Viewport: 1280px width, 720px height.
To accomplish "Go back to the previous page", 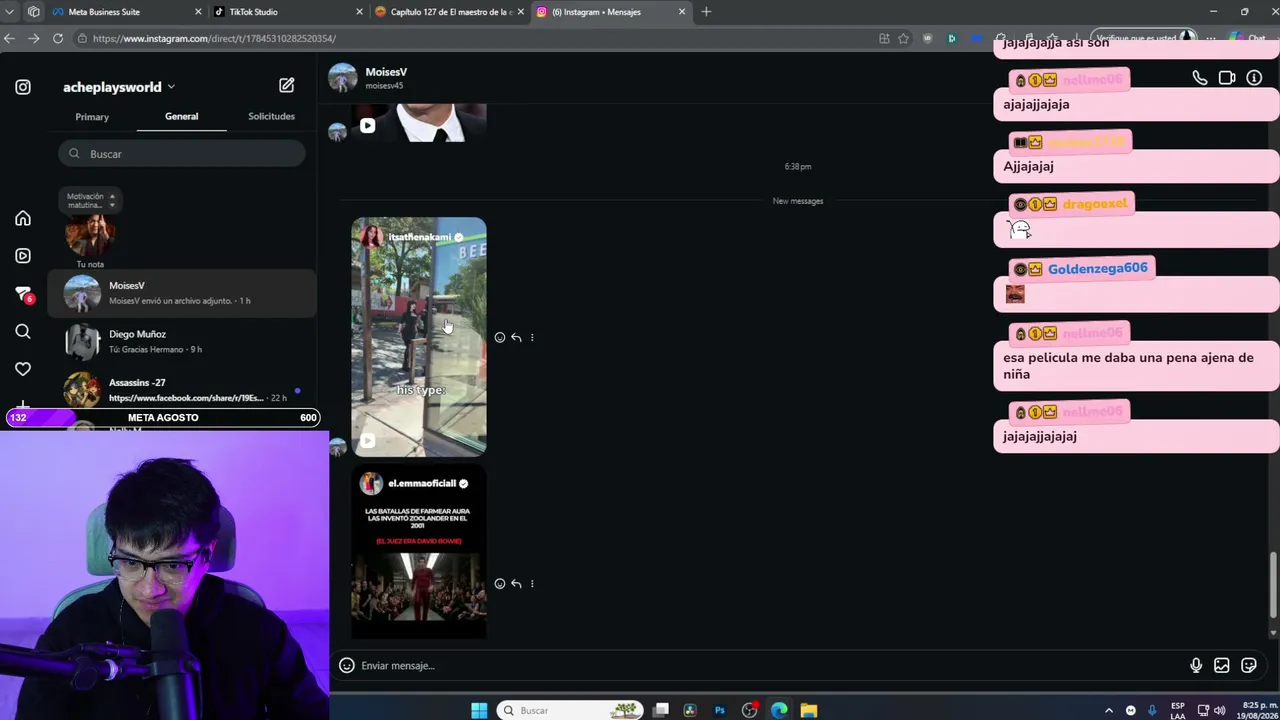I will tap(9, 38).
